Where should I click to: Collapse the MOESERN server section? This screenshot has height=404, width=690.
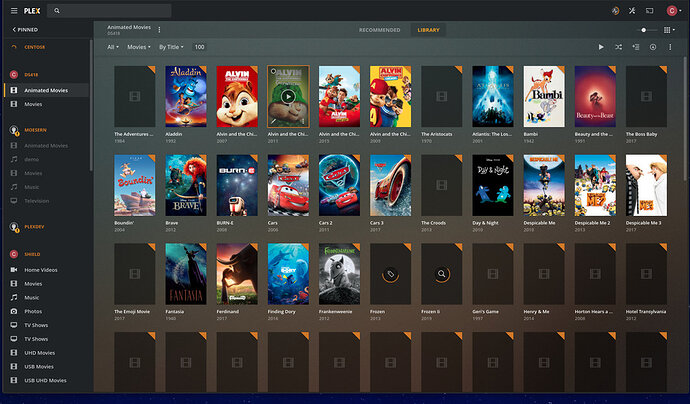[x=35, y=130]
